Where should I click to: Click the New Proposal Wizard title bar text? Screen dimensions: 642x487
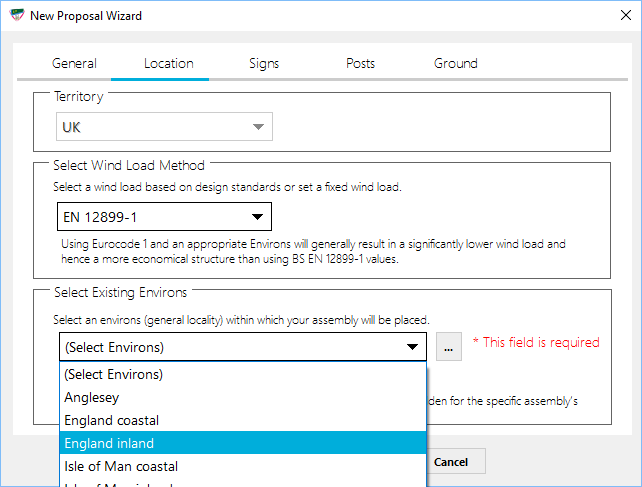[85, 16]
